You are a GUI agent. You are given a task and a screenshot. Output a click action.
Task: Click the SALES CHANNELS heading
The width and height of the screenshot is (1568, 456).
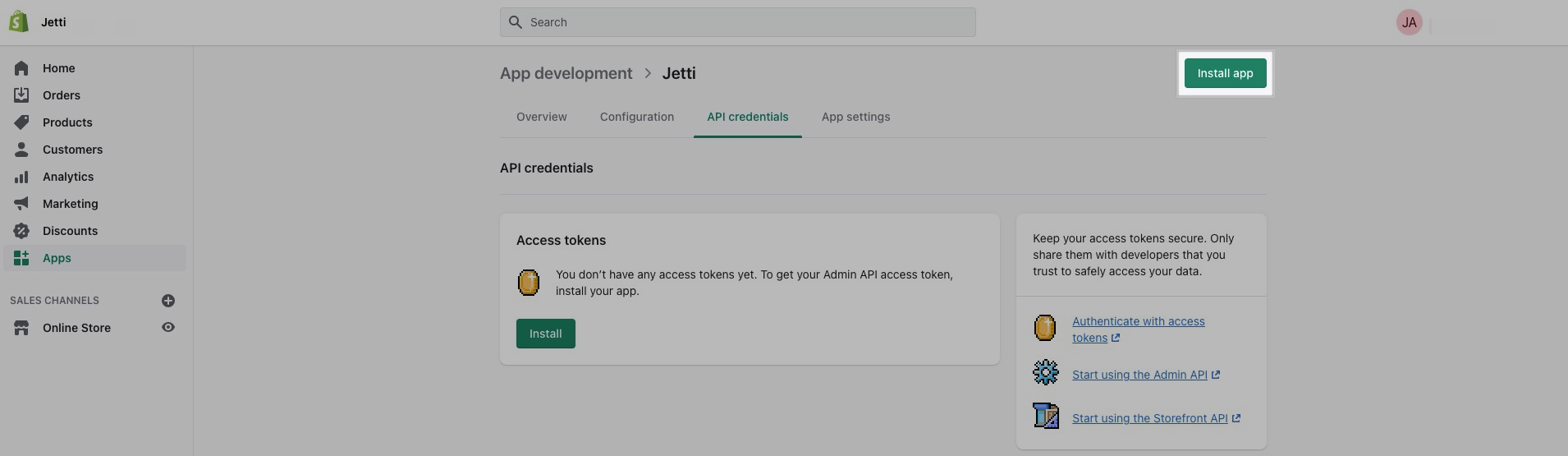coord(54,301)
